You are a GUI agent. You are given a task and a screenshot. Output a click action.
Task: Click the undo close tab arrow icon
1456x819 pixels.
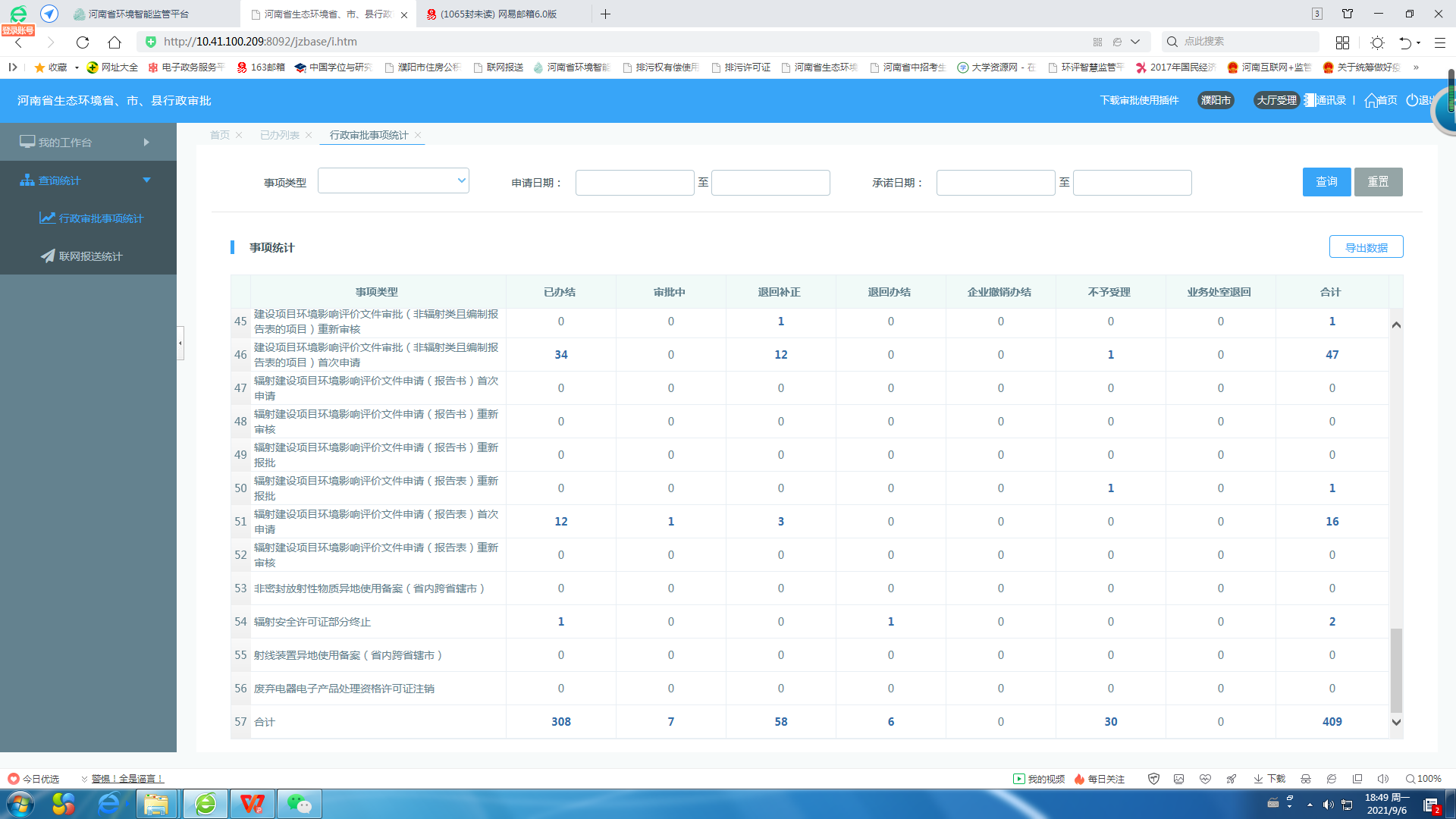[1405, 42]
